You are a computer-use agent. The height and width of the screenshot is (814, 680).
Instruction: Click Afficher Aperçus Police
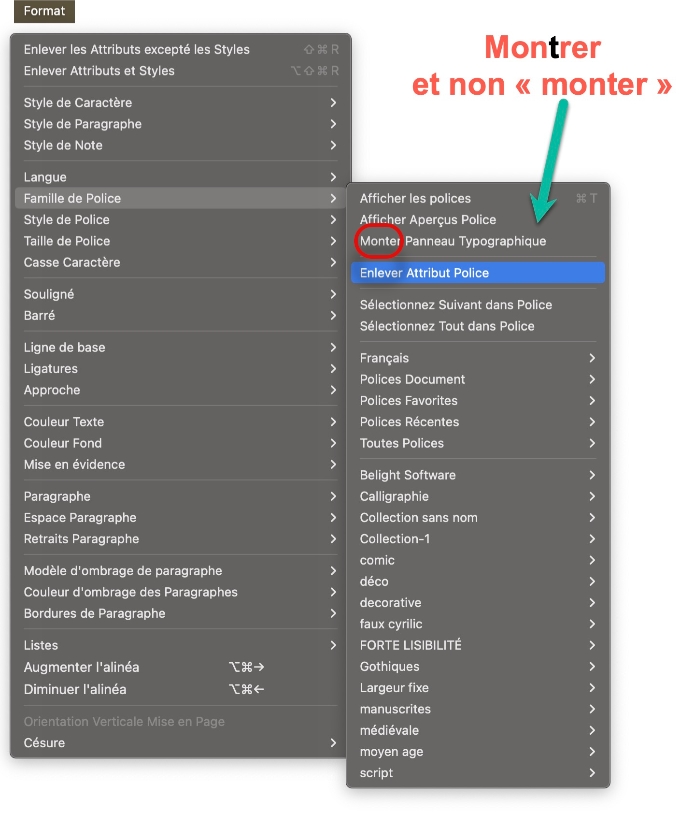pos(478,220)
